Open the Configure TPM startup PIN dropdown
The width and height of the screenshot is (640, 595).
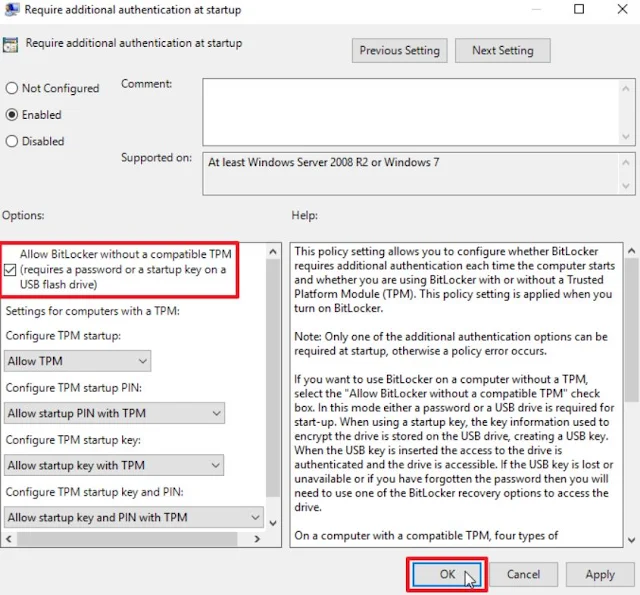(114, 413)
